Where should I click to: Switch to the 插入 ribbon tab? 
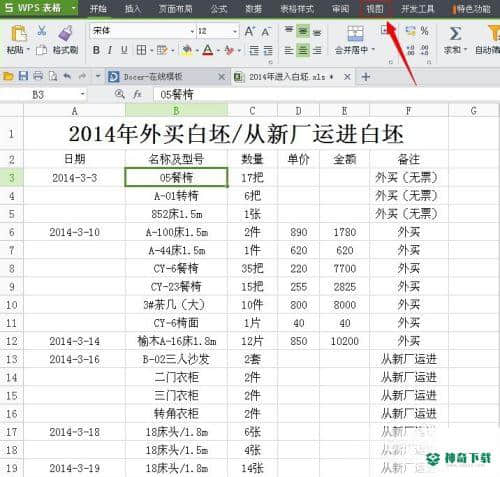[x=132, y=9]
